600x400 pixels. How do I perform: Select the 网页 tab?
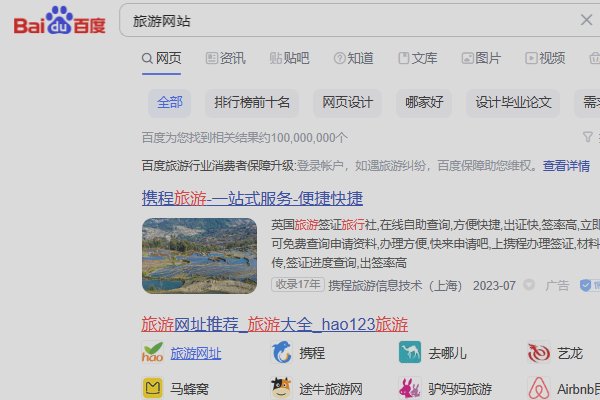161,58
